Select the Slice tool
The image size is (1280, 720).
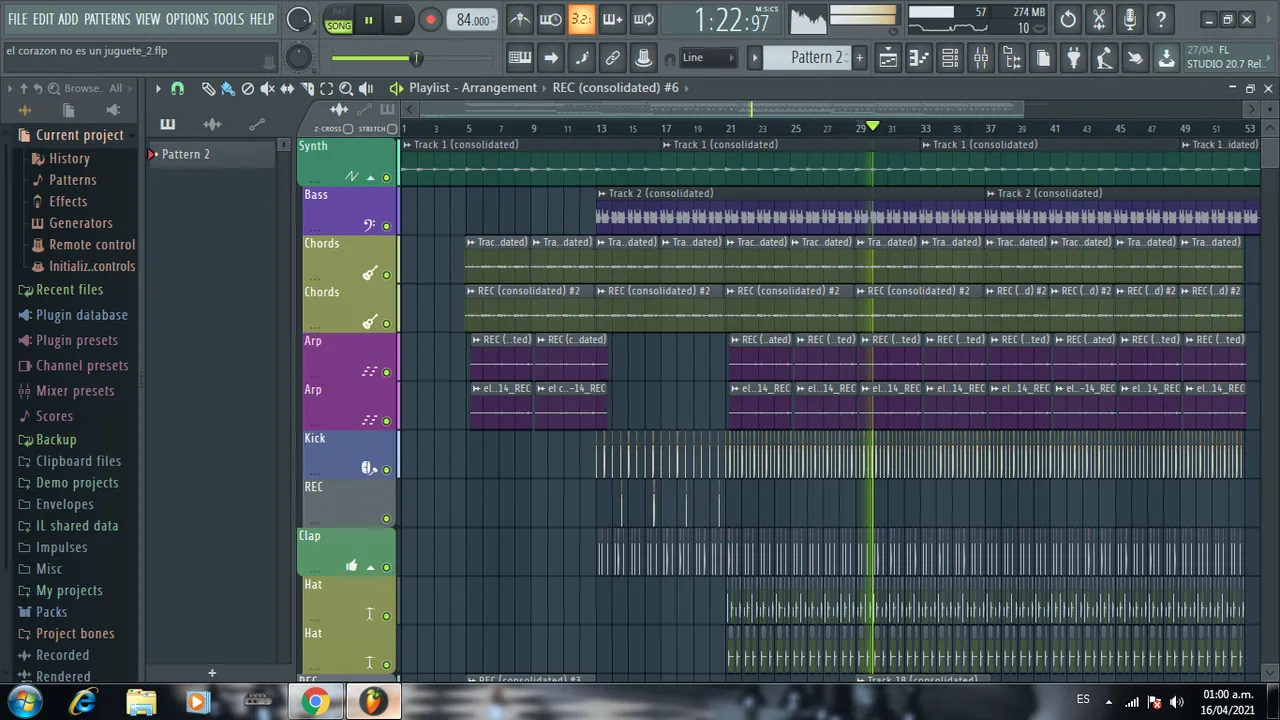pyautogui.click(x=307, y=88)
